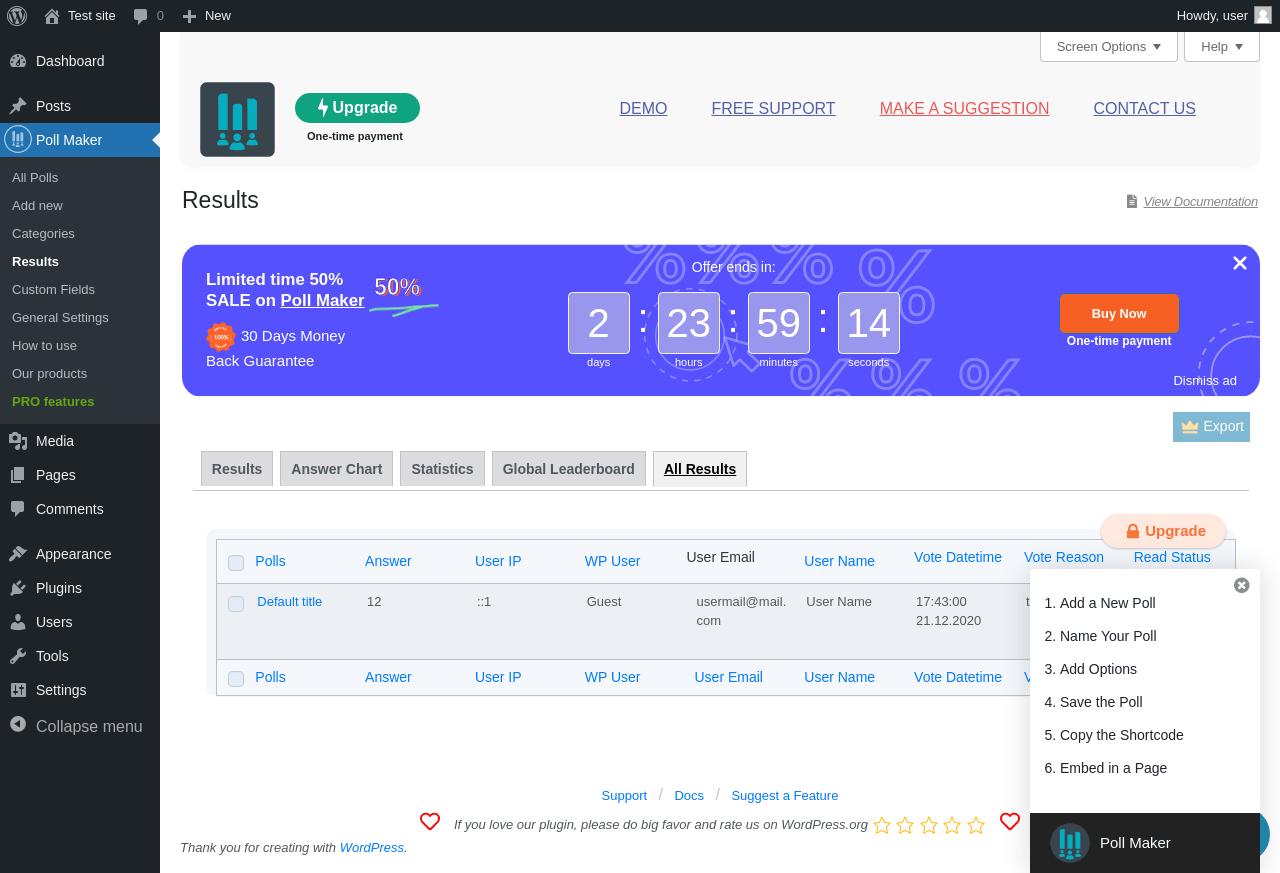
Task: Open the Default title poll link
Action: point(290,602)
